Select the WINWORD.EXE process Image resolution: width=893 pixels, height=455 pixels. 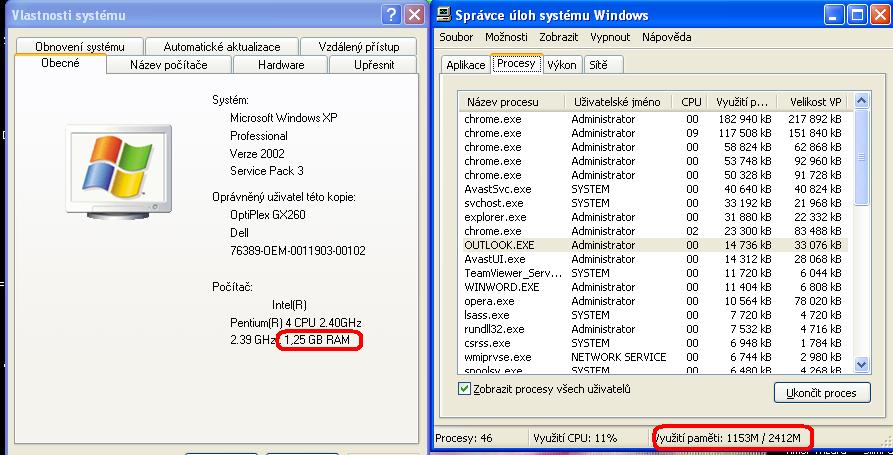pyautogui.click(x=653, y=287)
